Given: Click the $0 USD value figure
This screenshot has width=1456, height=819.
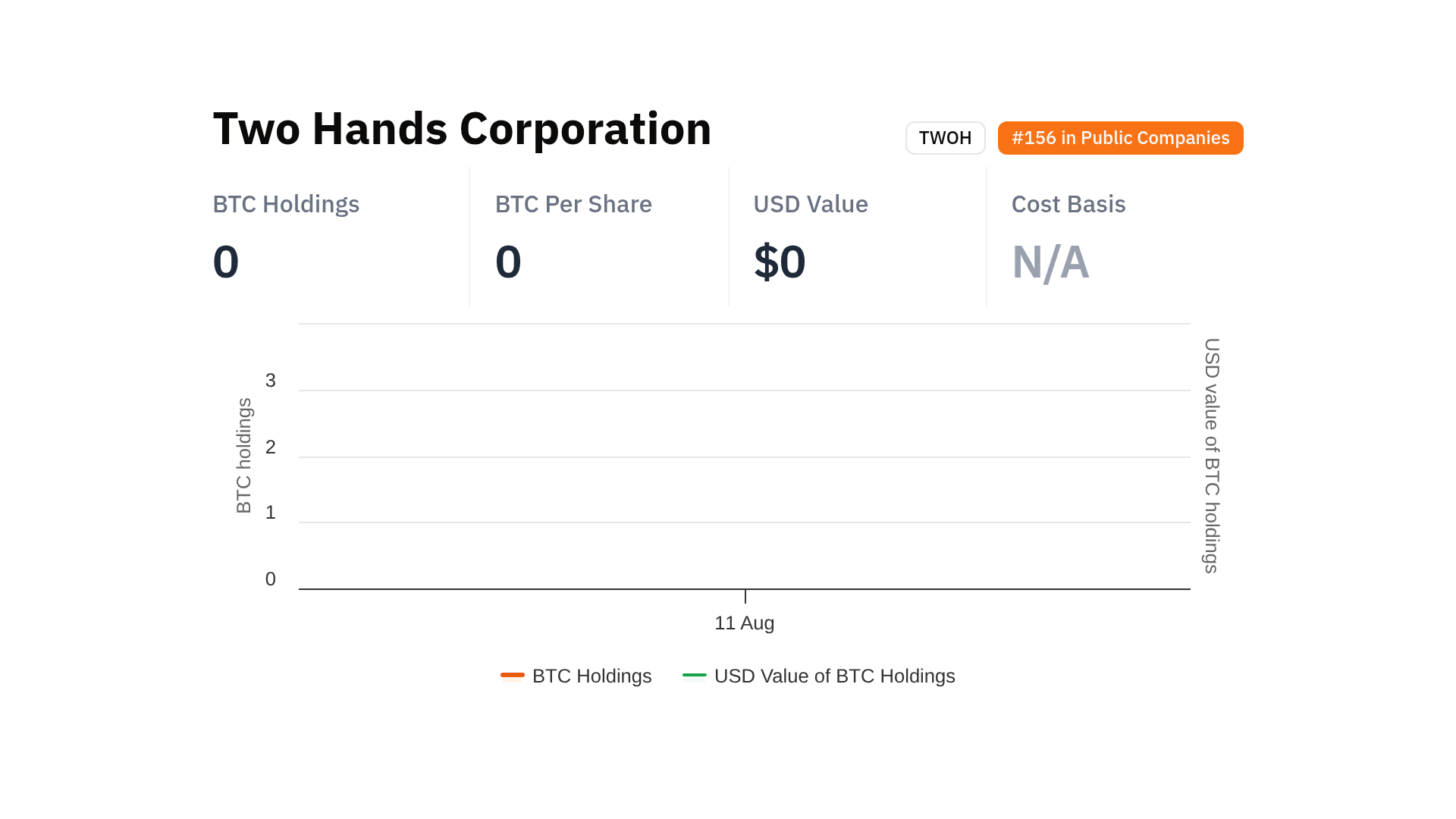Looking at the screenshot, I should coord(780,262).
